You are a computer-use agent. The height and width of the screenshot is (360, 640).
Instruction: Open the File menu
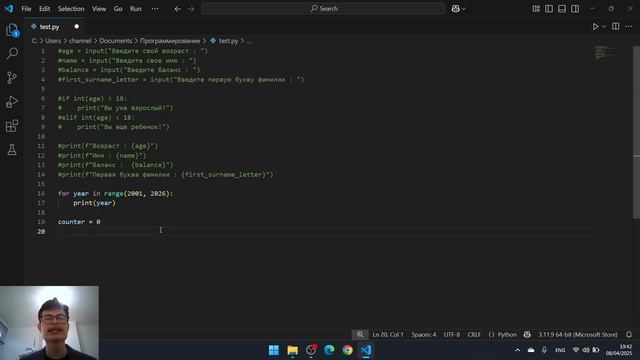click(x=26, y=9)
